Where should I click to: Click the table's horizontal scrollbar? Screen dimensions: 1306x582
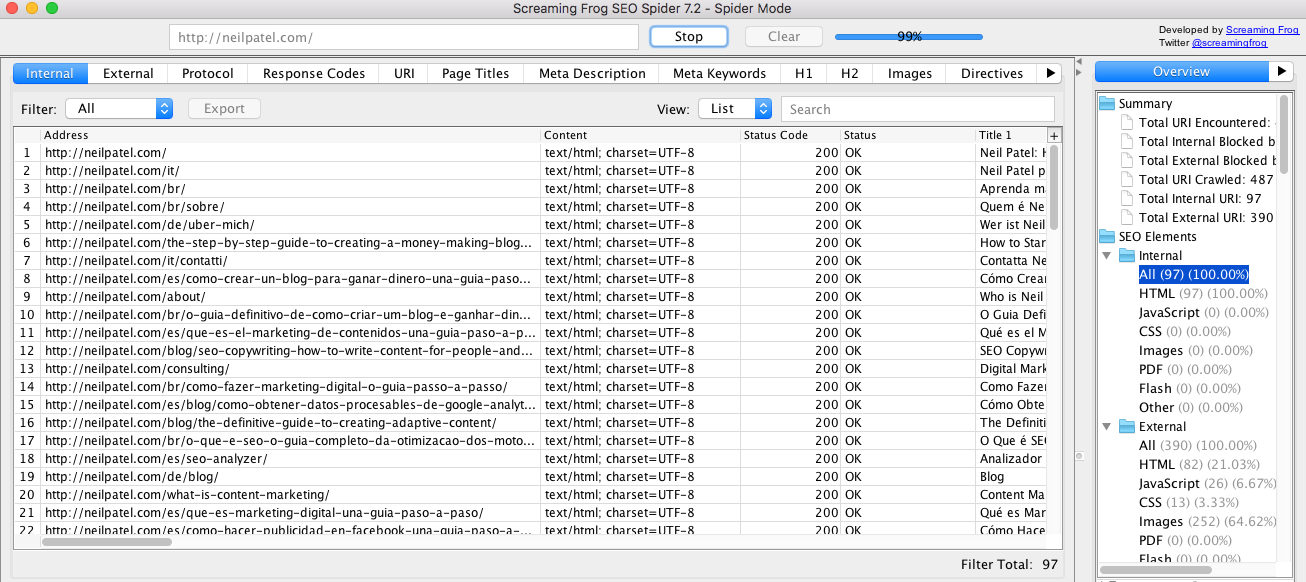107,542
